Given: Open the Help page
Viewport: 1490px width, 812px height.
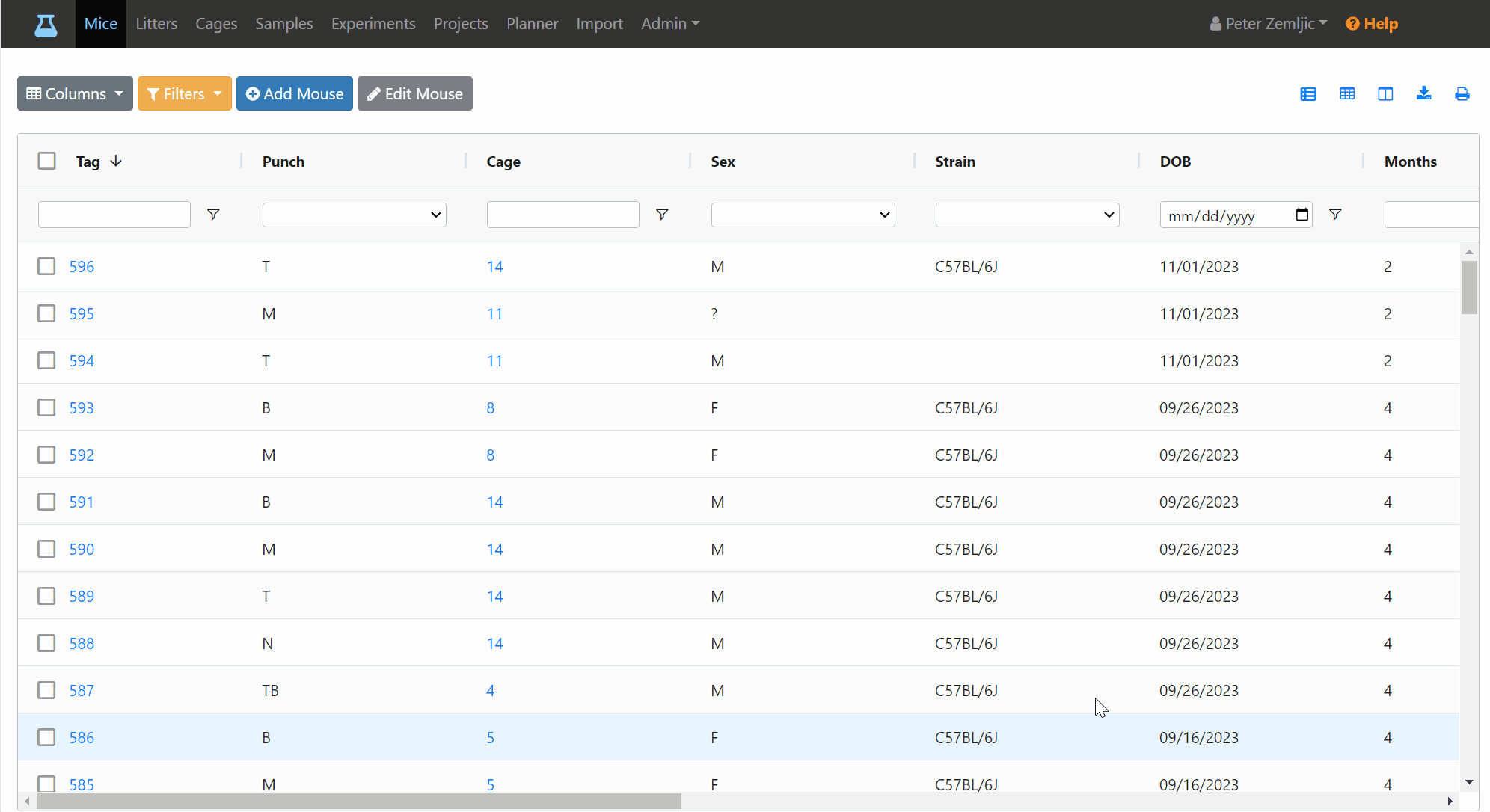Looking at the screenshot, I should click(x=1372, y=24).
